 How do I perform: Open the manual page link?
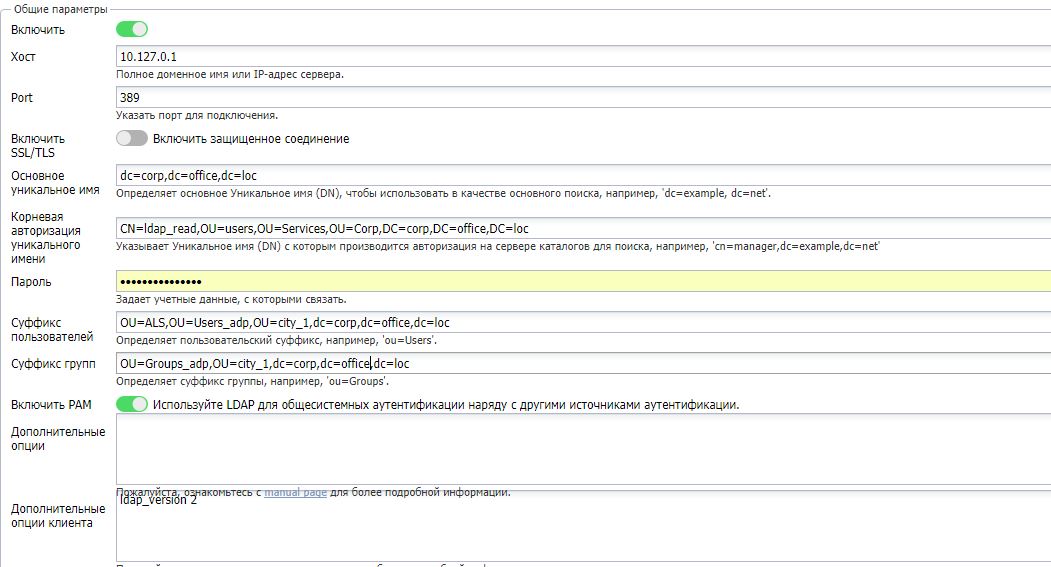coord(295,493)
